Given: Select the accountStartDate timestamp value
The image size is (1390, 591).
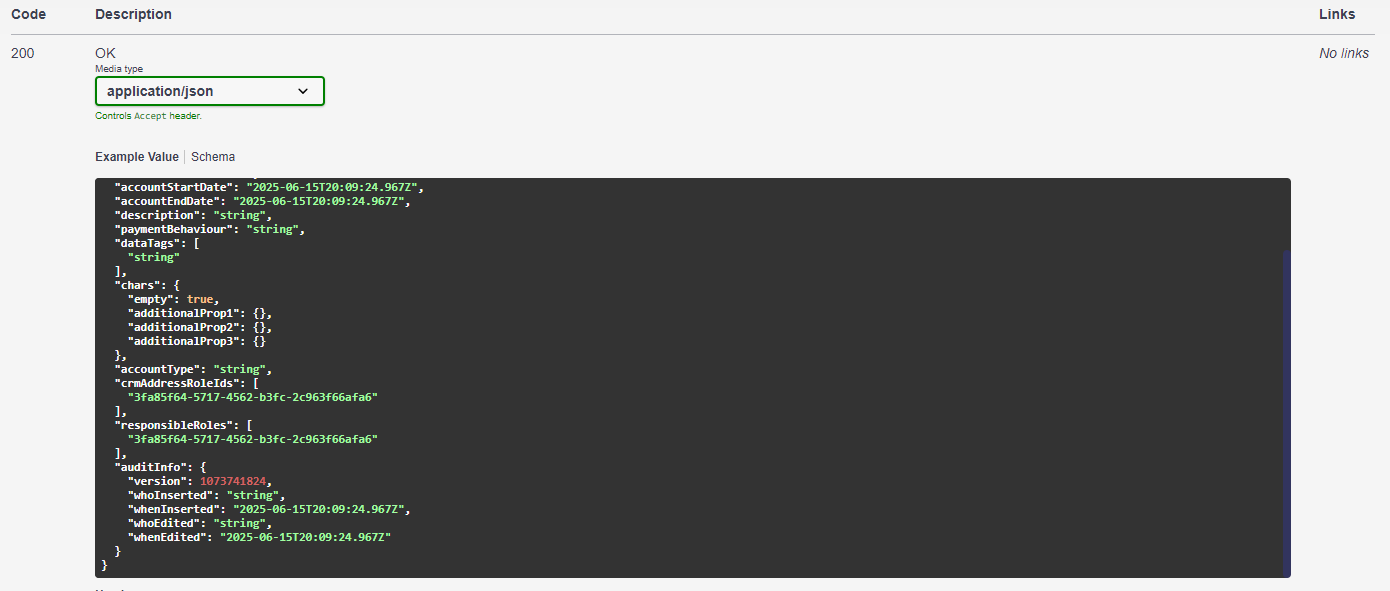Looking at the screenshot, I should 333,186.
